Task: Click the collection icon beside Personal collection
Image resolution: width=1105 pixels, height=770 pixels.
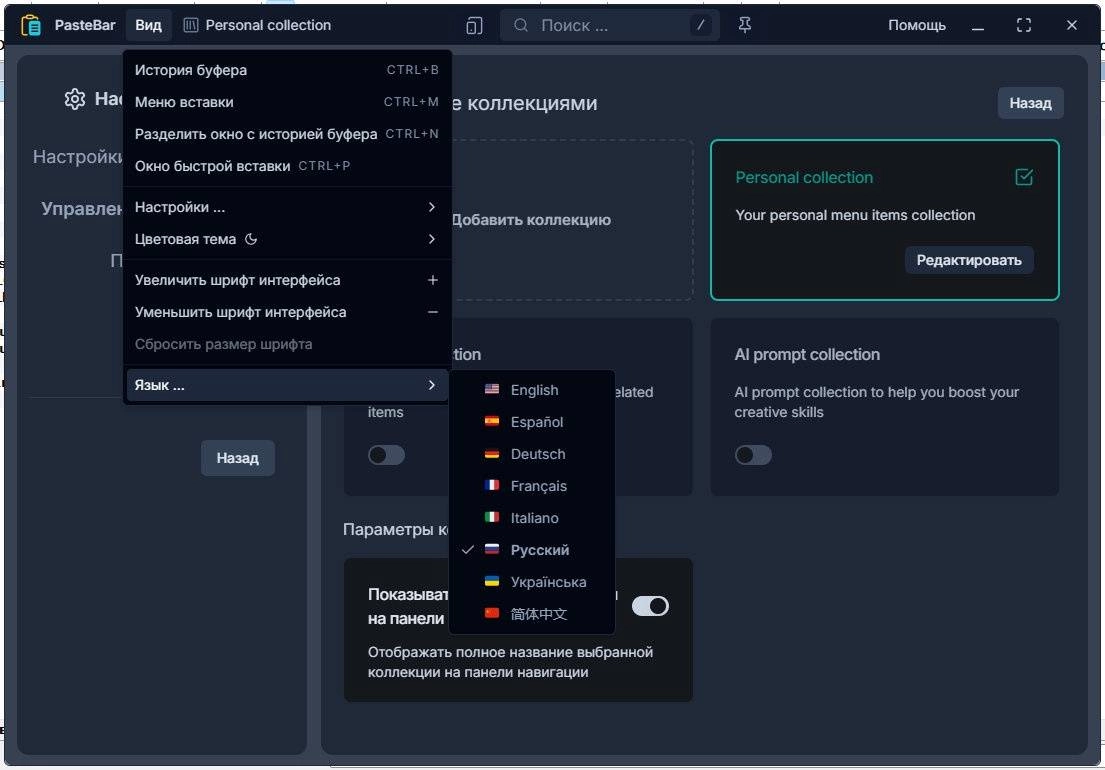Action: coord(190,25)
